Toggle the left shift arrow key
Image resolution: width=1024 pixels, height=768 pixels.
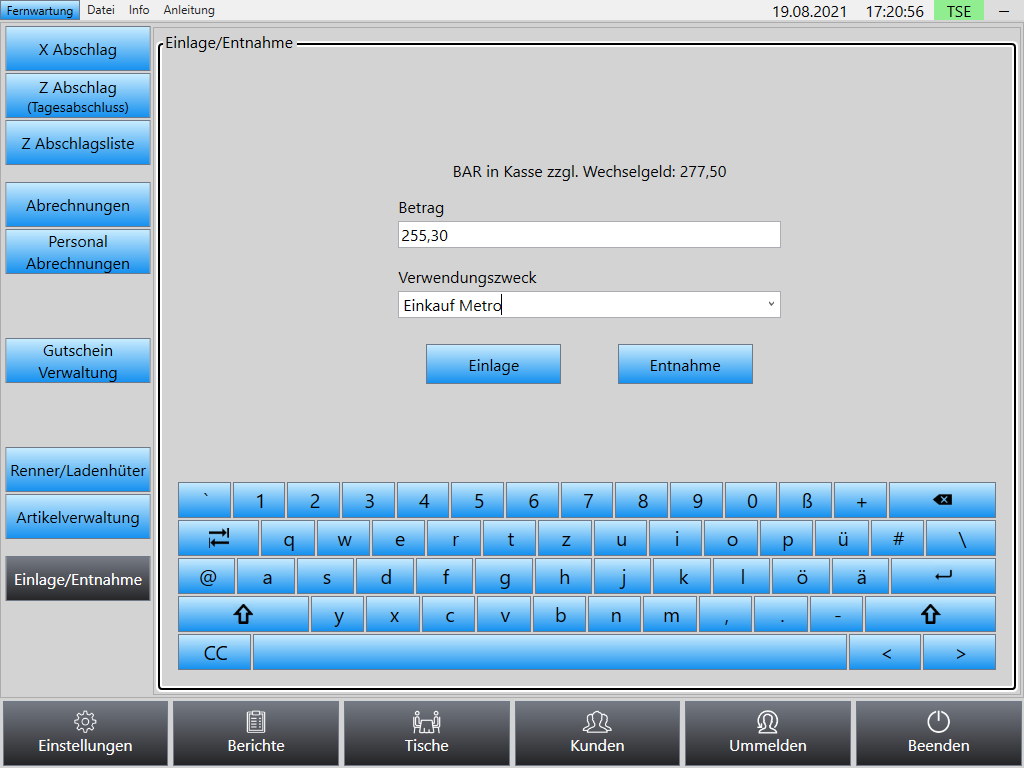click(243, 615)
